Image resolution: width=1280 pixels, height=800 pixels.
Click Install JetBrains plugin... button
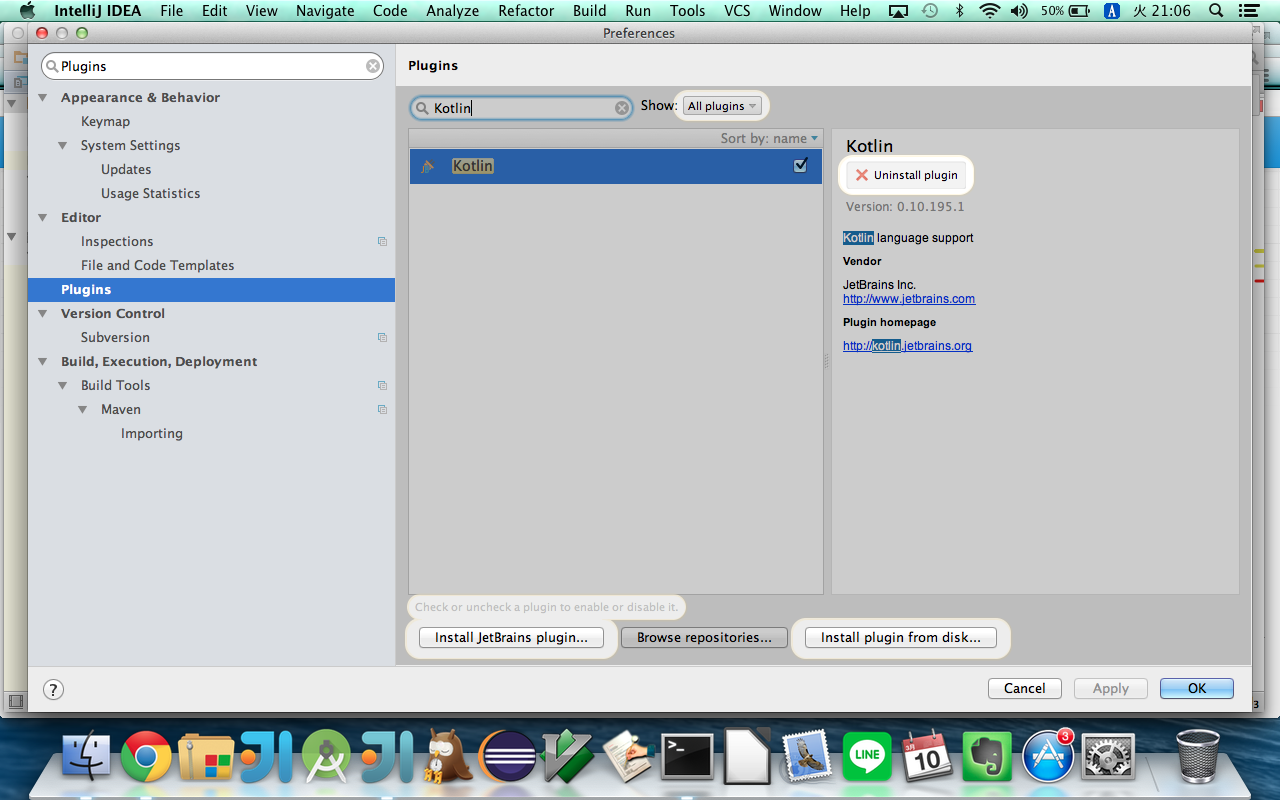coord(511,638)
